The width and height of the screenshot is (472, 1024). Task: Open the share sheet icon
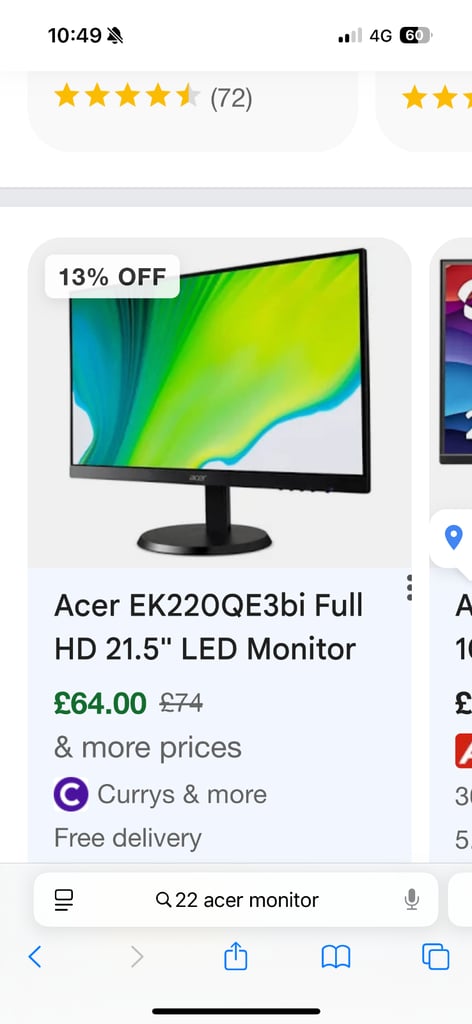pyautogui.click(x=236, y=955)
